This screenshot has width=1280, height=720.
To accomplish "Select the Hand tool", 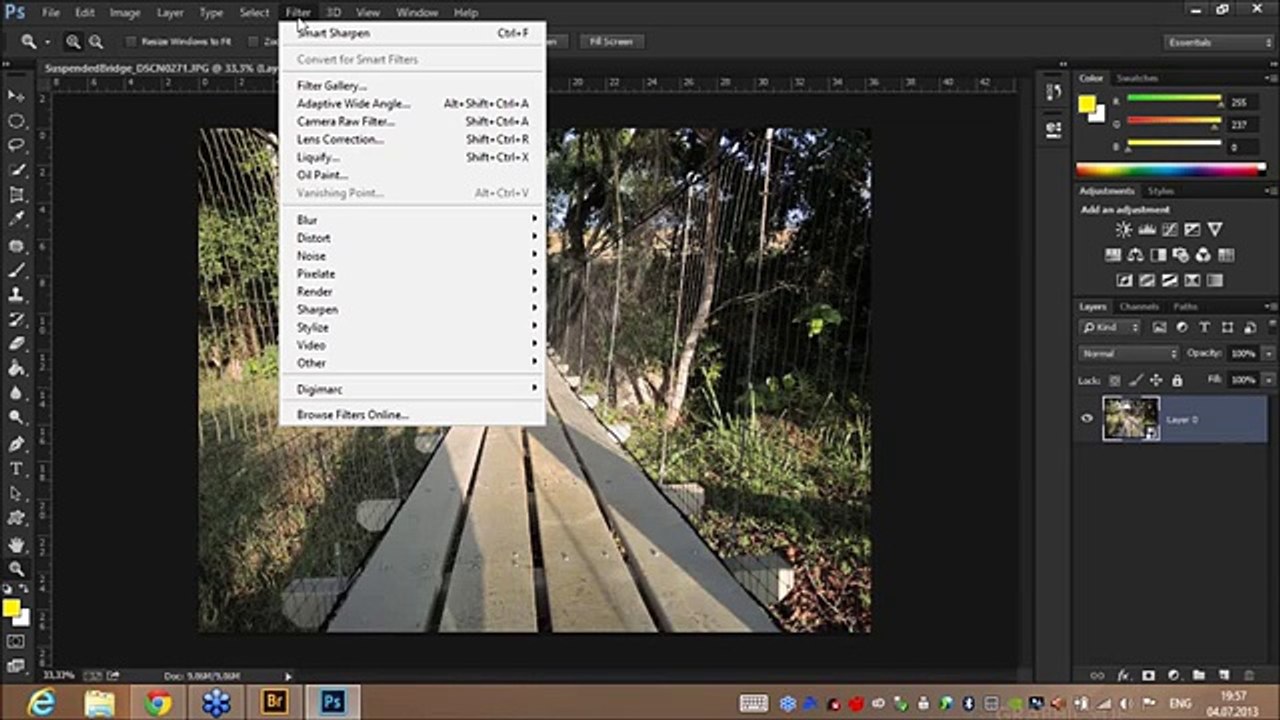I will coord(17,545).
